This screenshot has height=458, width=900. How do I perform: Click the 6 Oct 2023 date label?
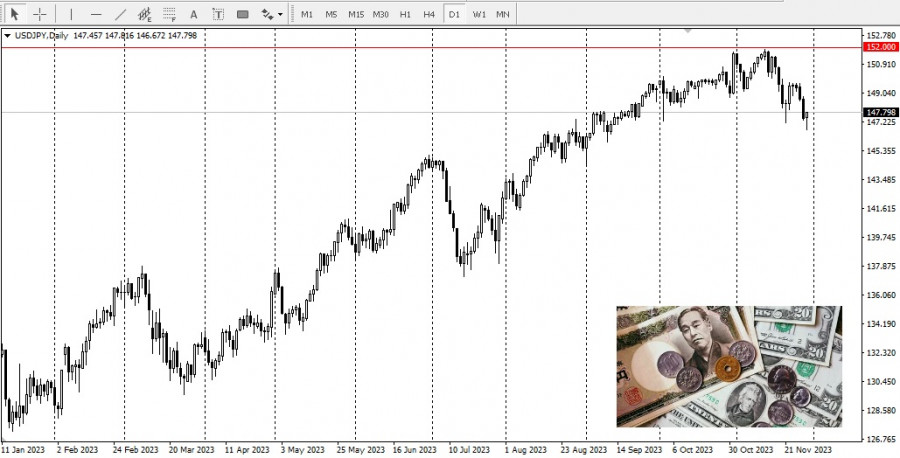tap(693, 449)
